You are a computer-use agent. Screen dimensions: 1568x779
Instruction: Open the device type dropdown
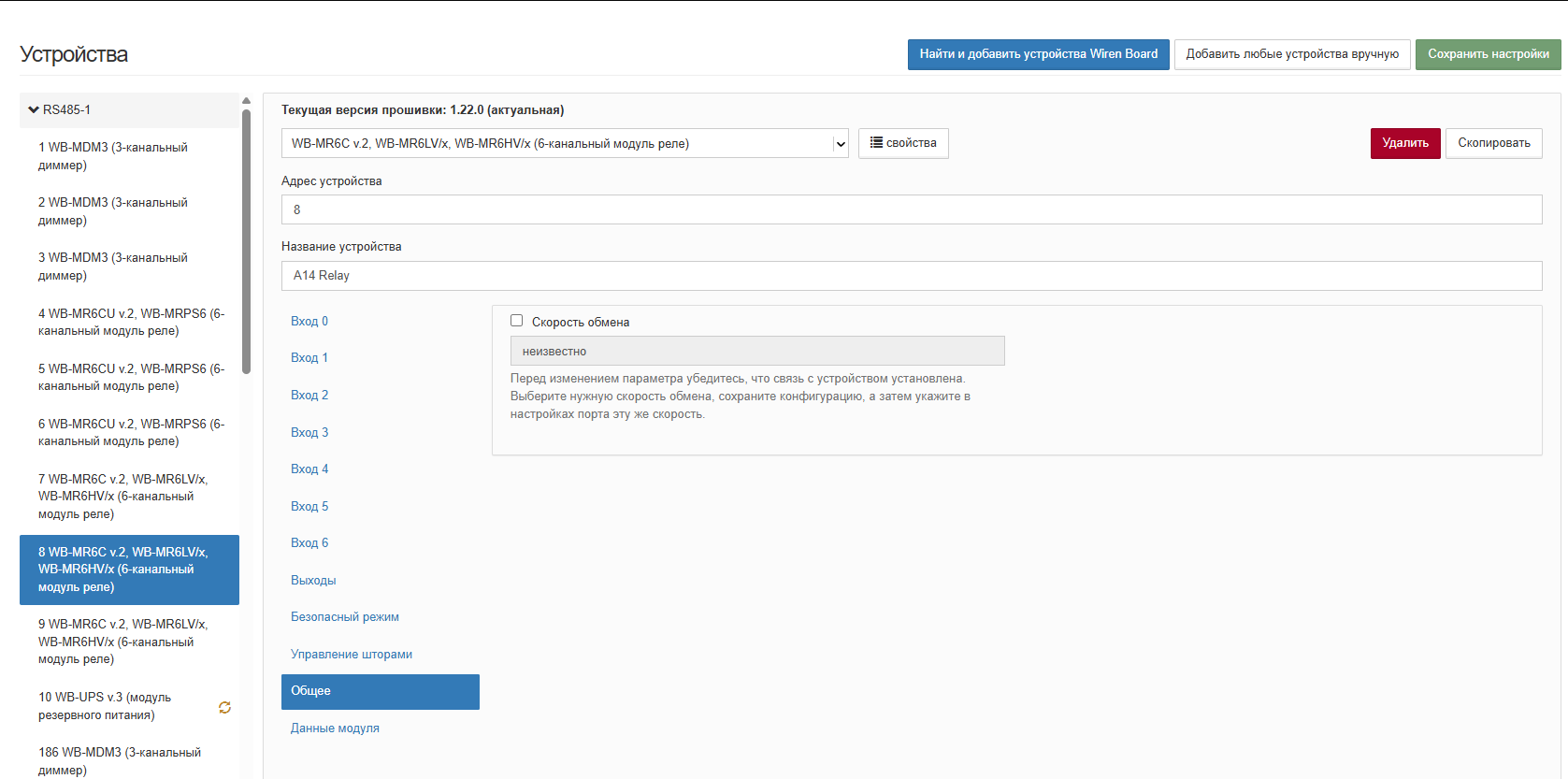click(564, 144)
